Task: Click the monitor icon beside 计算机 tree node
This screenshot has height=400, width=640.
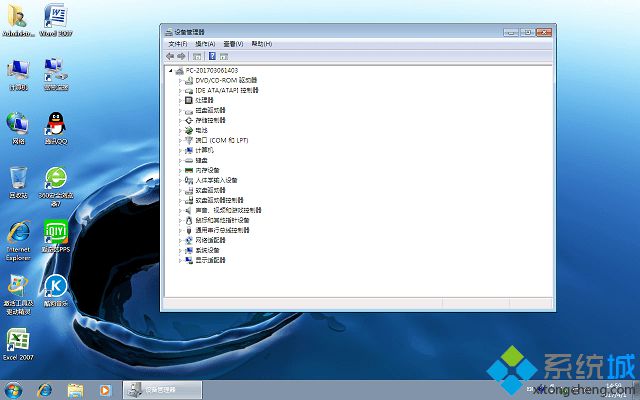Action: click(189, 151)
